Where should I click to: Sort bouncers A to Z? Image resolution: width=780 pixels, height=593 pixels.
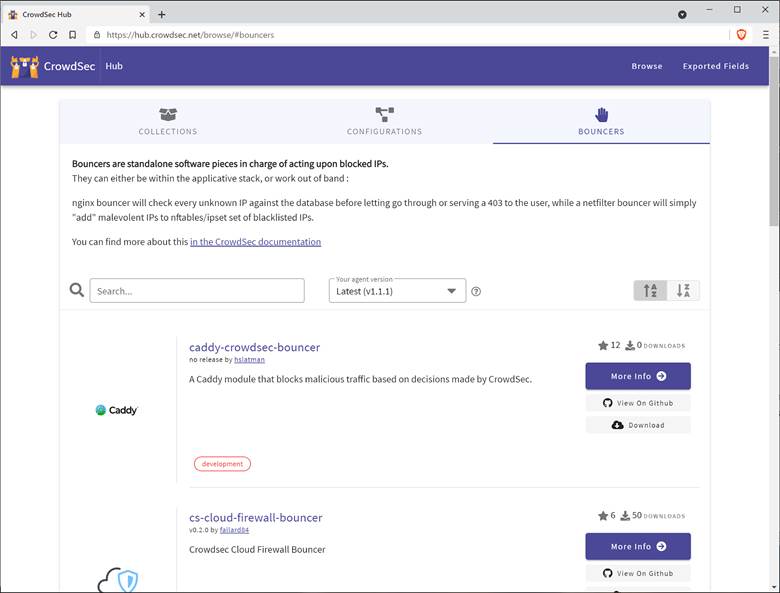tap(650, 291)
